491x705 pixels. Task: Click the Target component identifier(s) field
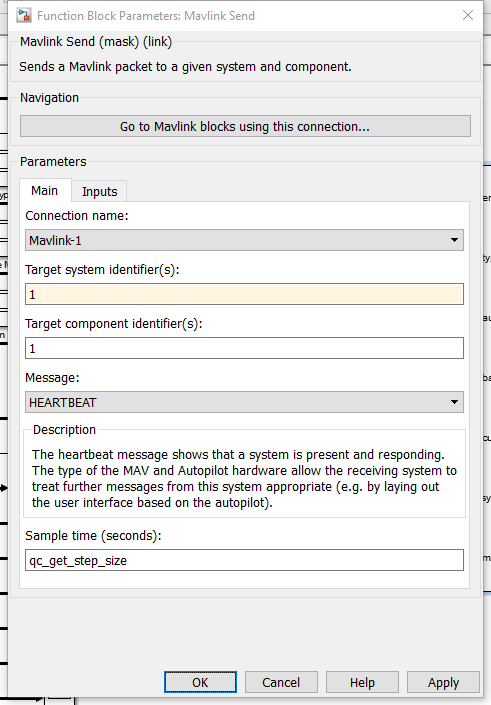(244, 348)
